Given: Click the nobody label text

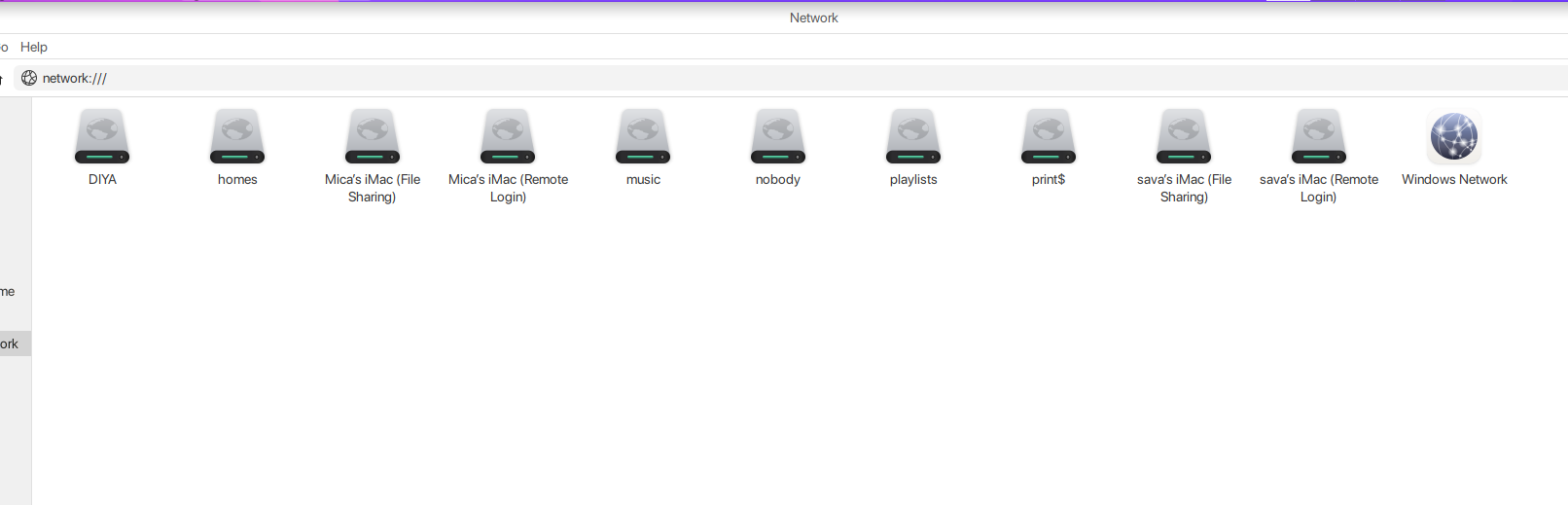Looking at the screenshot, I should click(778, 180).
